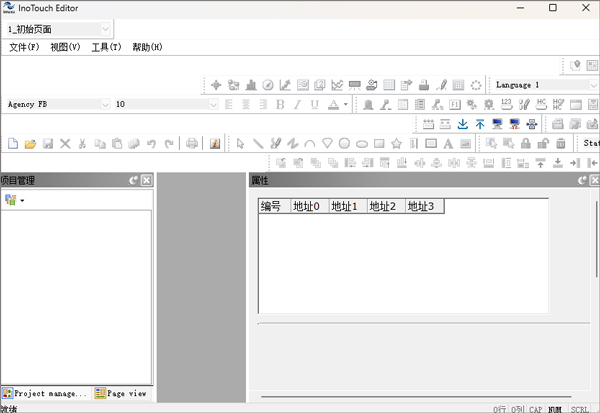
Task: Open the Agency FB font dropdown
Action: click(x=102, y=104)
